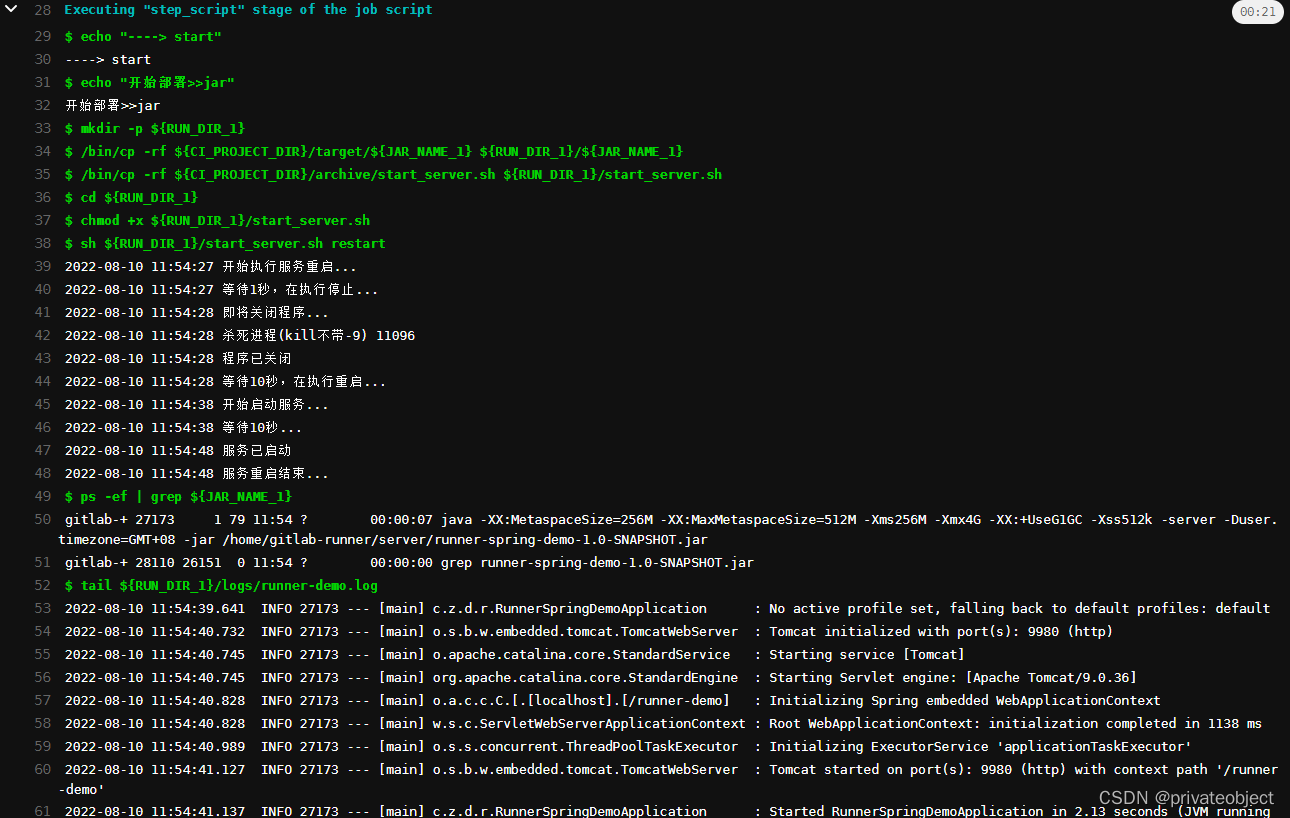The width and height of the screenshot is (1290, 818).
Task: Select the log line '服务已启动'
Action: tap(178, 450)
